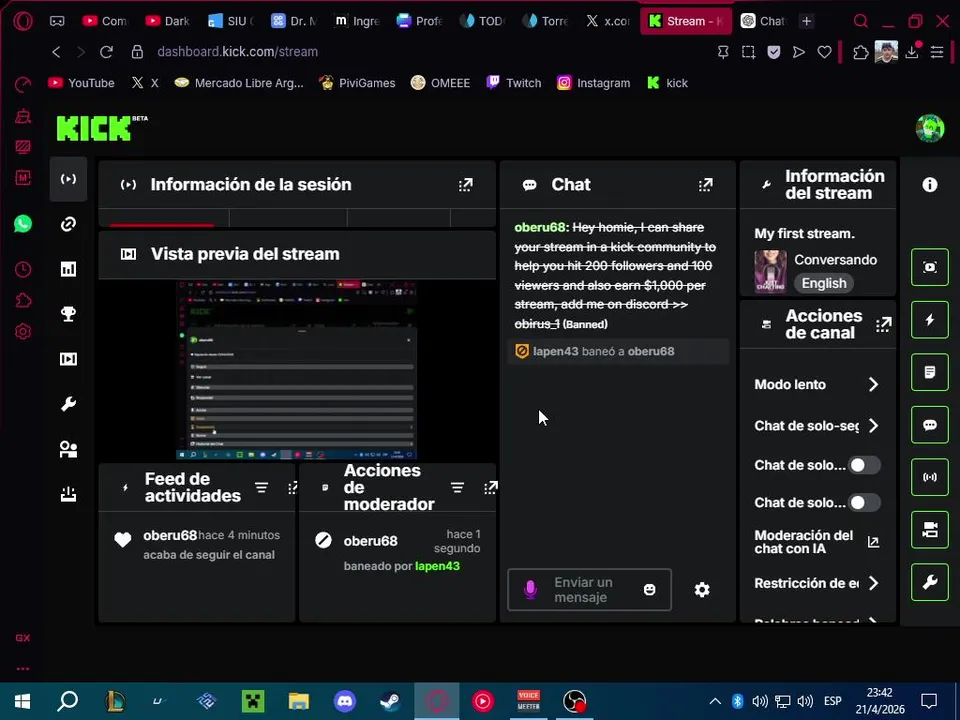Open the wrench settings icon in Kick sidebar
The image size is (960, 720).
[x=68, y=404]
